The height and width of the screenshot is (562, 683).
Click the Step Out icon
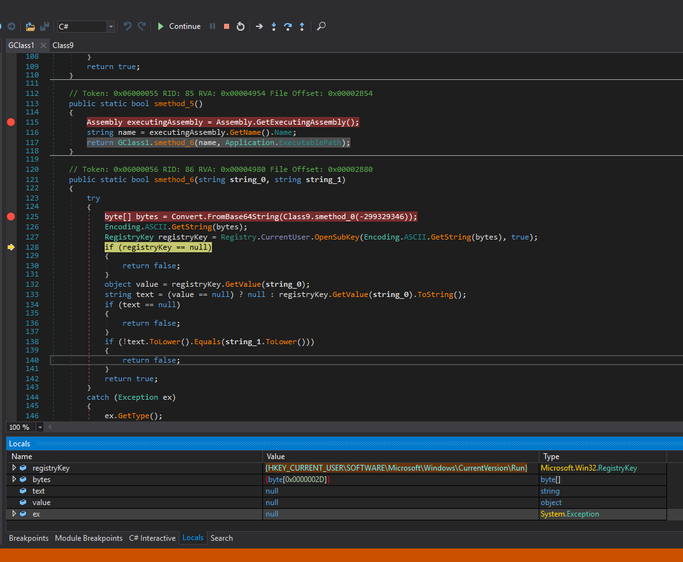pyautogui.click(x=302, y=26)
